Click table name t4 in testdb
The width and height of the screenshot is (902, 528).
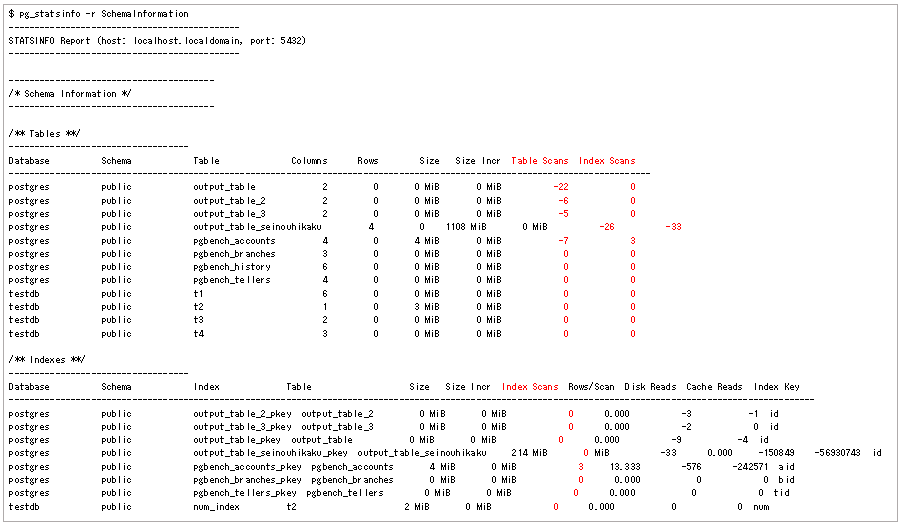198,334
